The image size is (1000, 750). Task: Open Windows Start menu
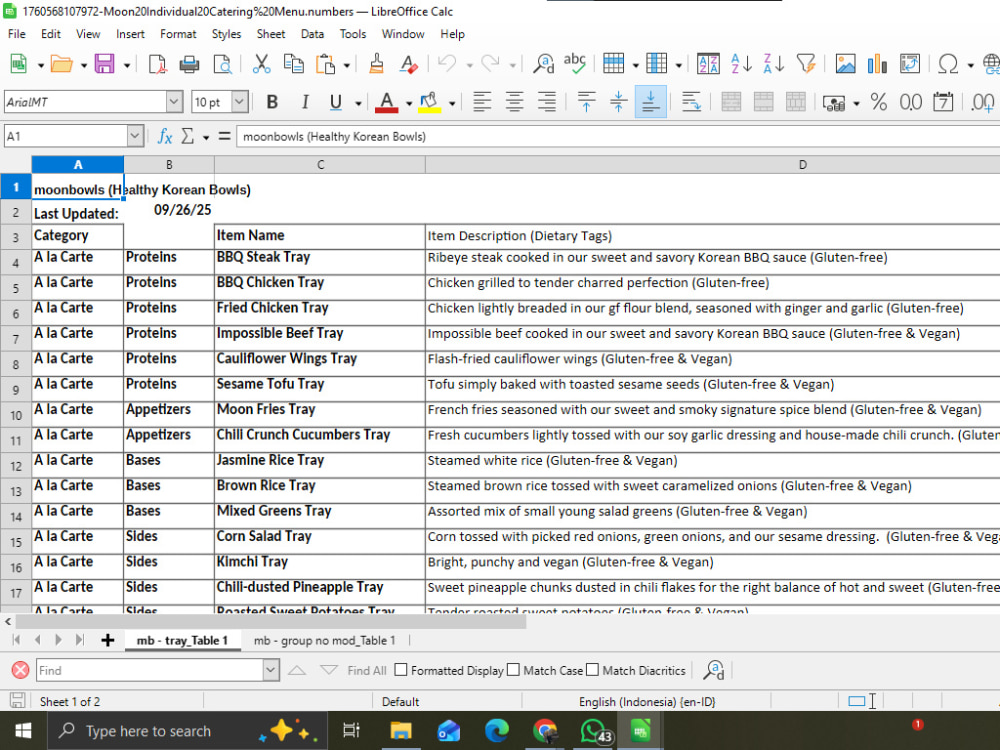coord(24,731)
